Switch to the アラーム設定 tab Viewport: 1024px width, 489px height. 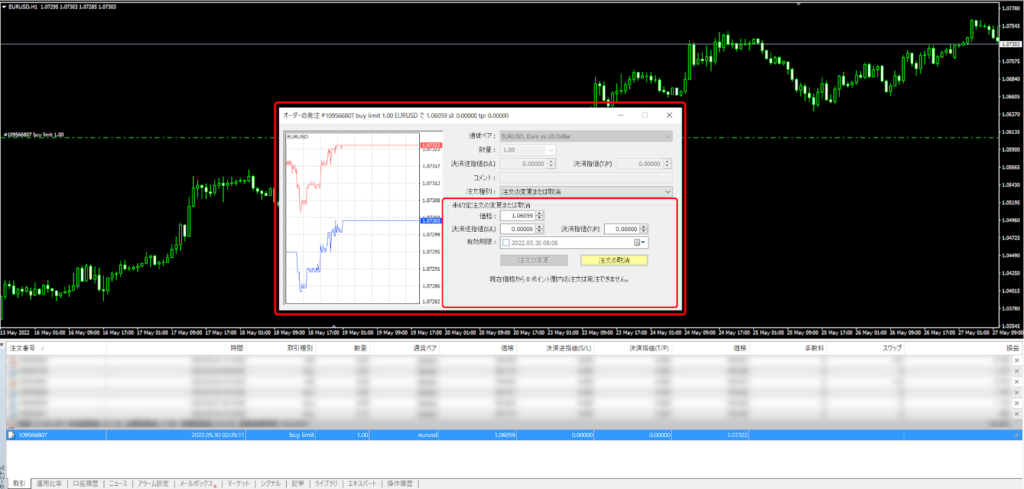(x=153, y=484)
